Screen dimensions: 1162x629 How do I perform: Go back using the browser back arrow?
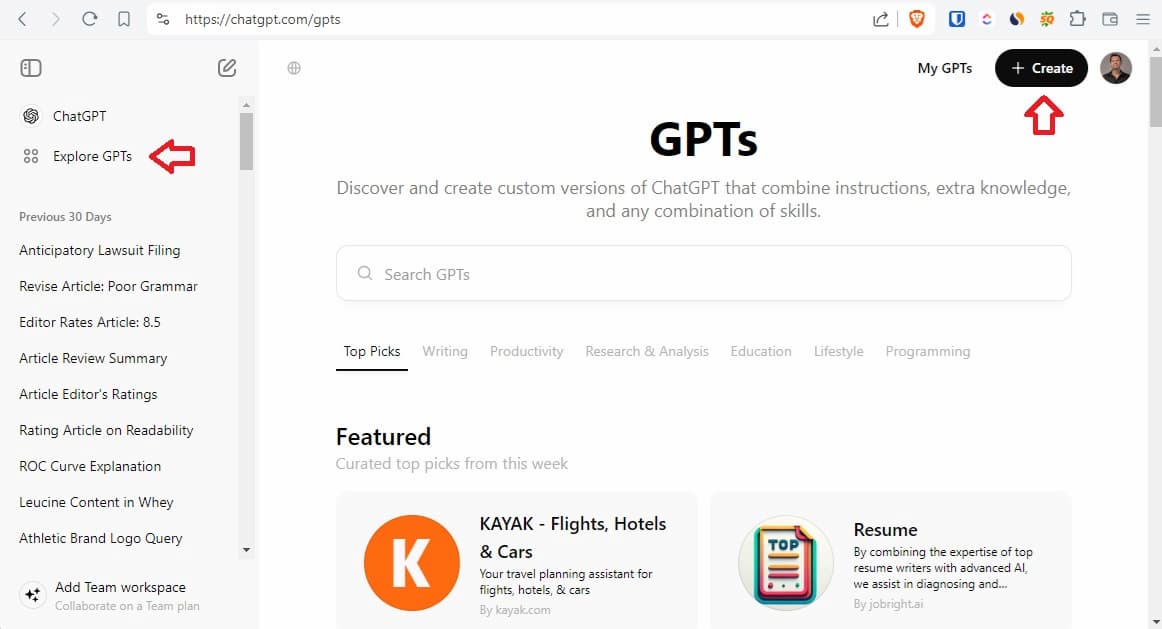tap(22, 19)
